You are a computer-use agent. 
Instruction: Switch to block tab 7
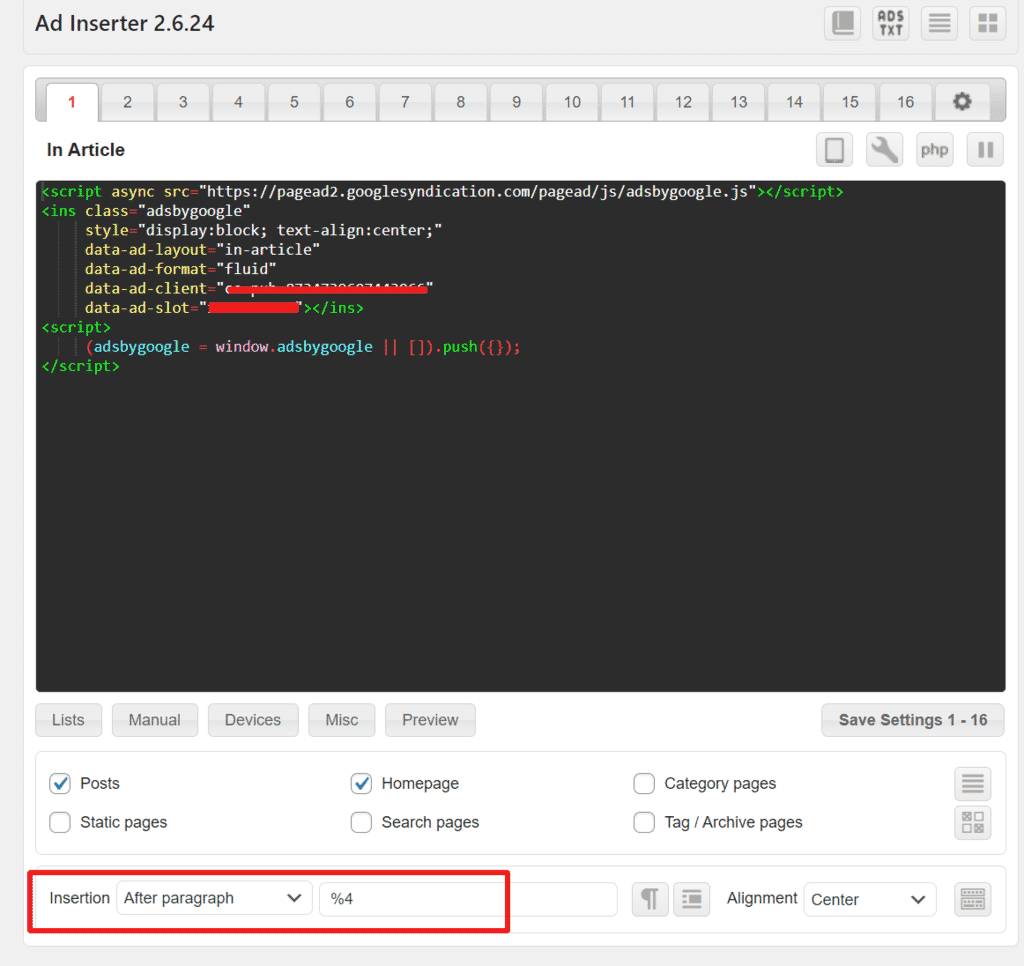tap(405, 102)
